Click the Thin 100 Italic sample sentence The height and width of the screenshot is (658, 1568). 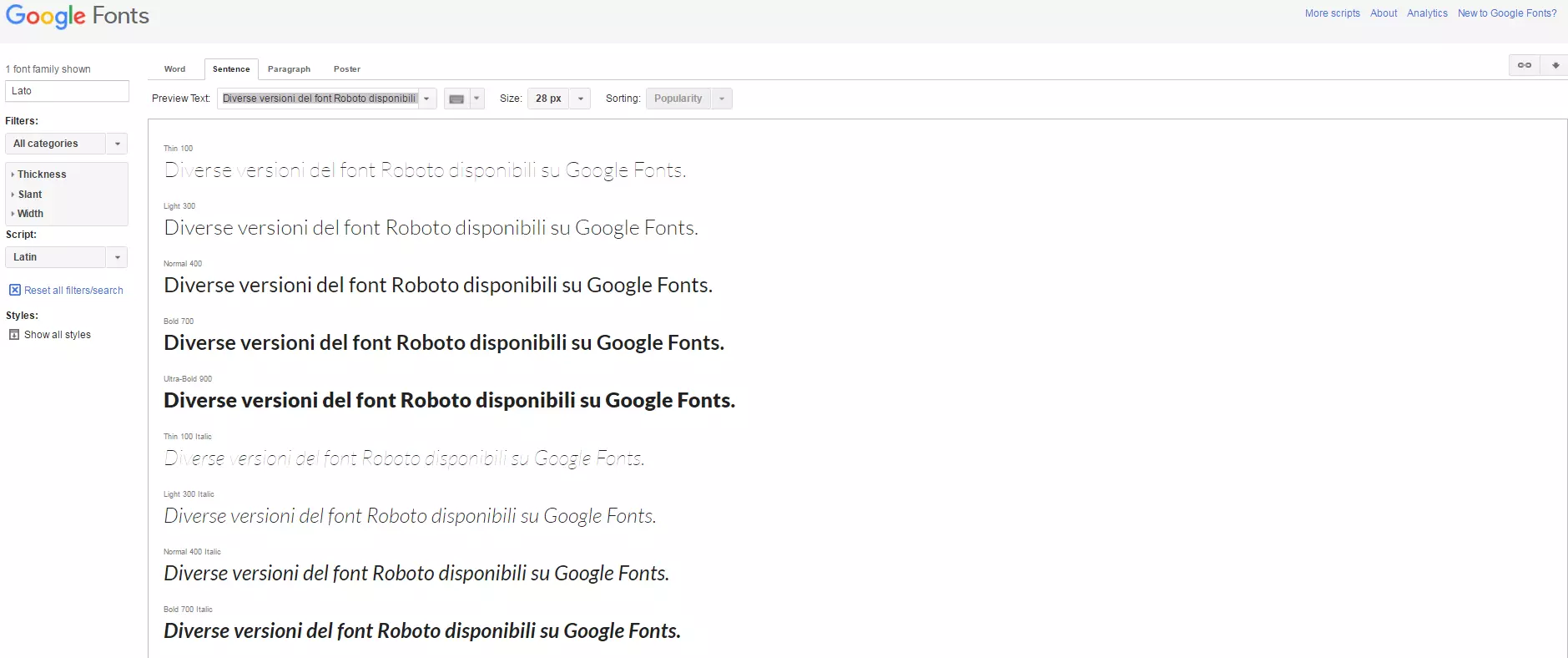point(404,458)
